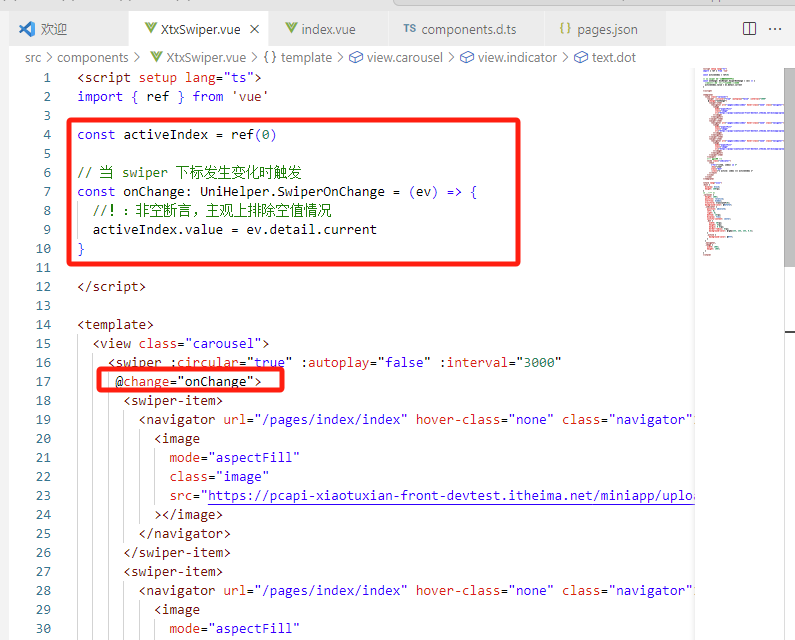Click UniHelper.SwiperOnChange type annotation
The height and width of the screenshot is (640, 795).
292,192
